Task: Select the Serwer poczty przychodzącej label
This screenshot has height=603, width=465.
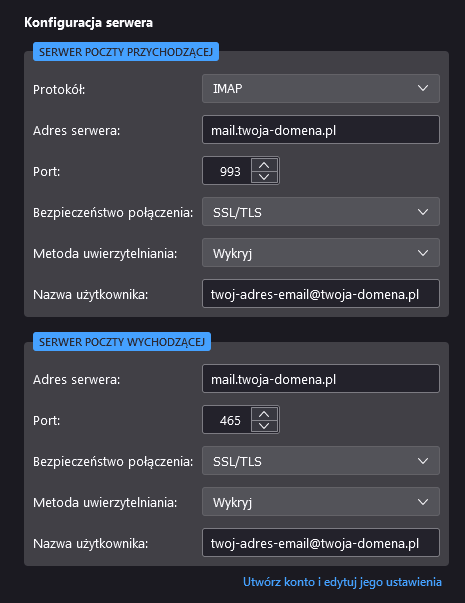Action: [x=126, y=52]
